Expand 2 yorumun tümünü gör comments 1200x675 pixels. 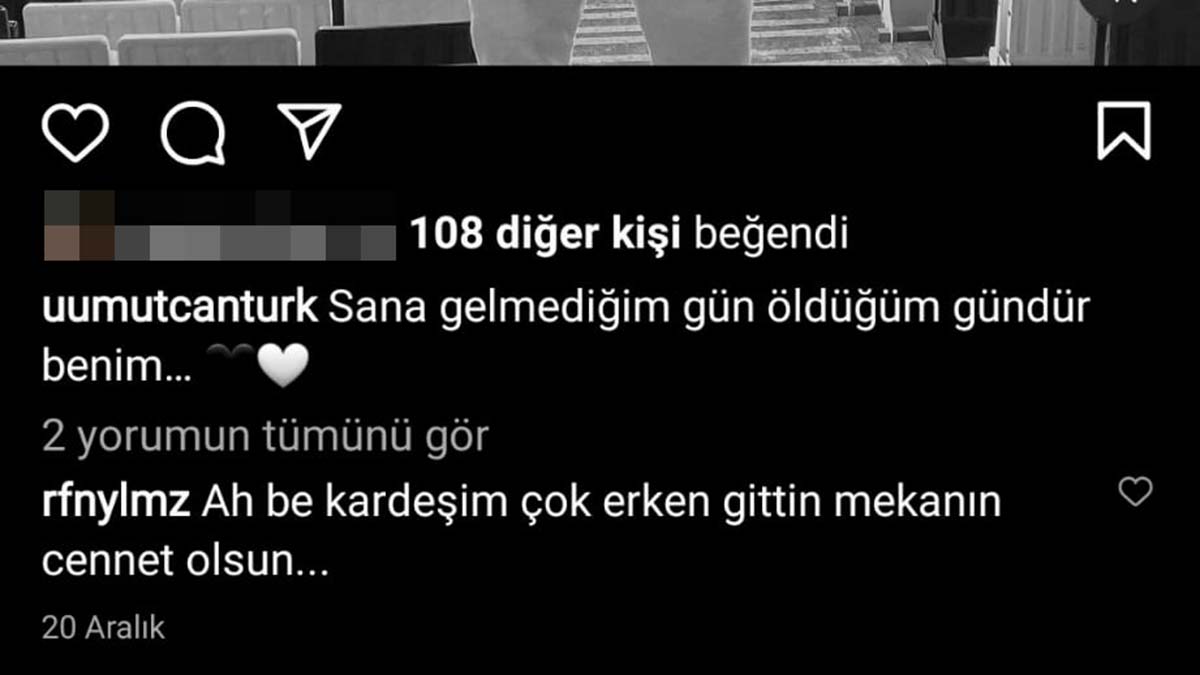coord(266,436)
